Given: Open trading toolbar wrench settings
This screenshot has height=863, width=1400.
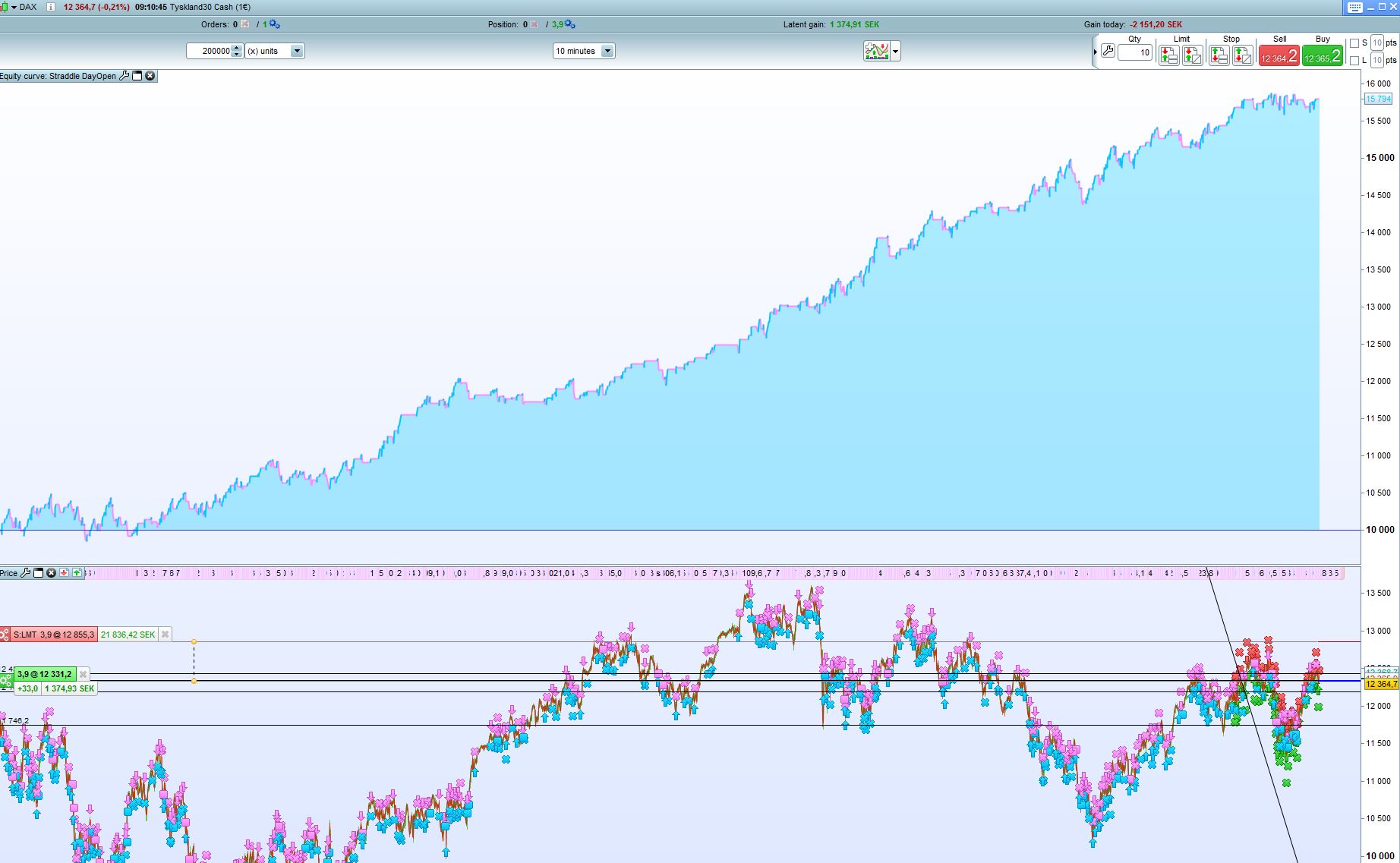Looking at the screenshot, I should point(1108,52).
